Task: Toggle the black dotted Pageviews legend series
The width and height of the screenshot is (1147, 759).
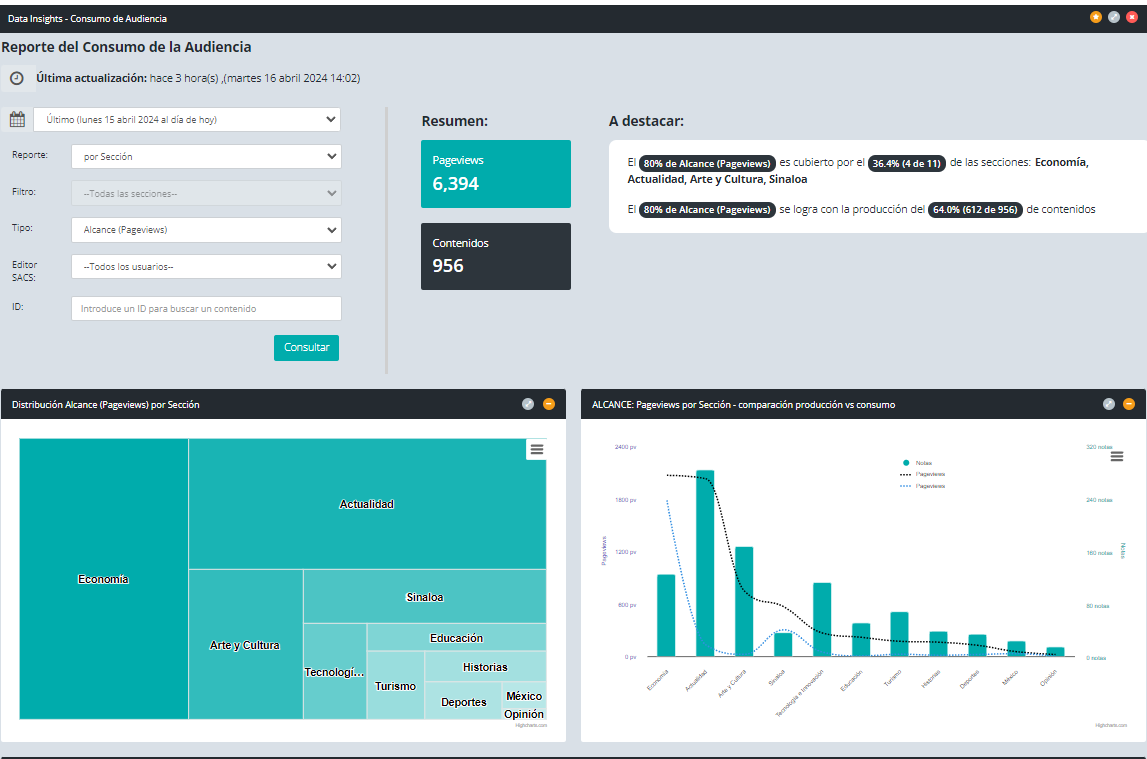Action: tap(923, 474)
